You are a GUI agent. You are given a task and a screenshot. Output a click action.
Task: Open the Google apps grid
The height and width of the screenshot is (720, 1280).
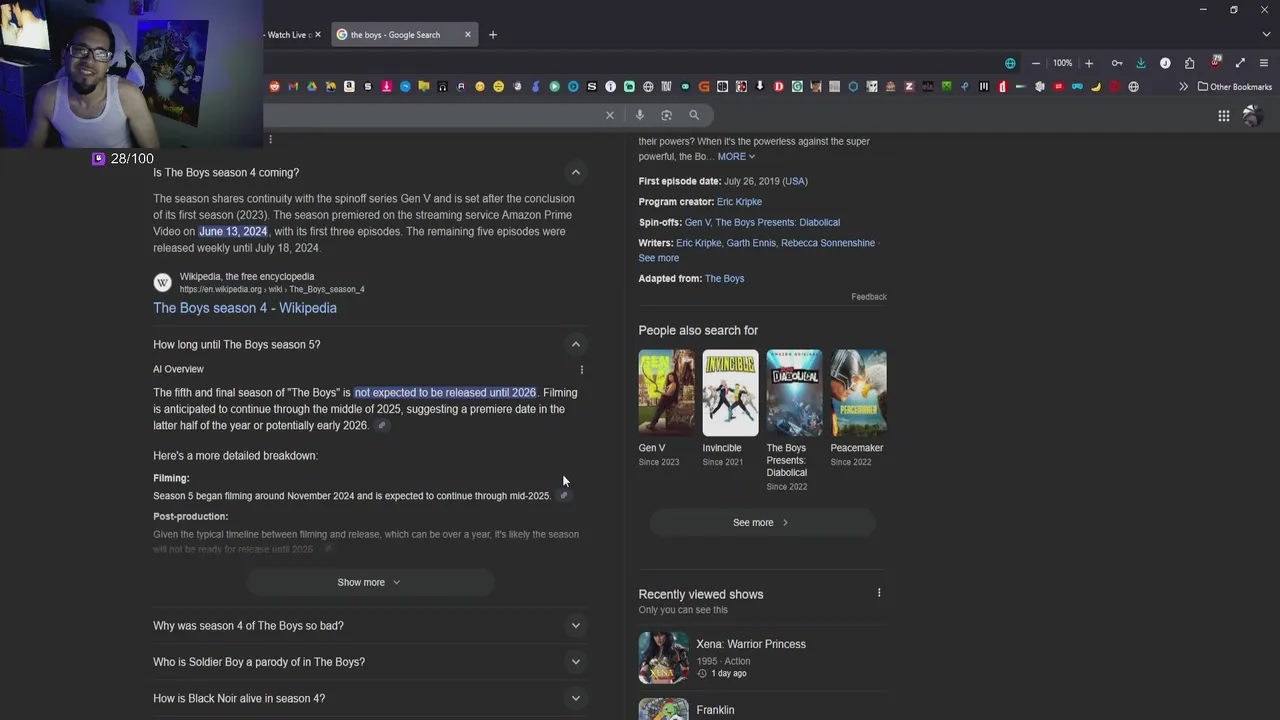[1224, 116]
